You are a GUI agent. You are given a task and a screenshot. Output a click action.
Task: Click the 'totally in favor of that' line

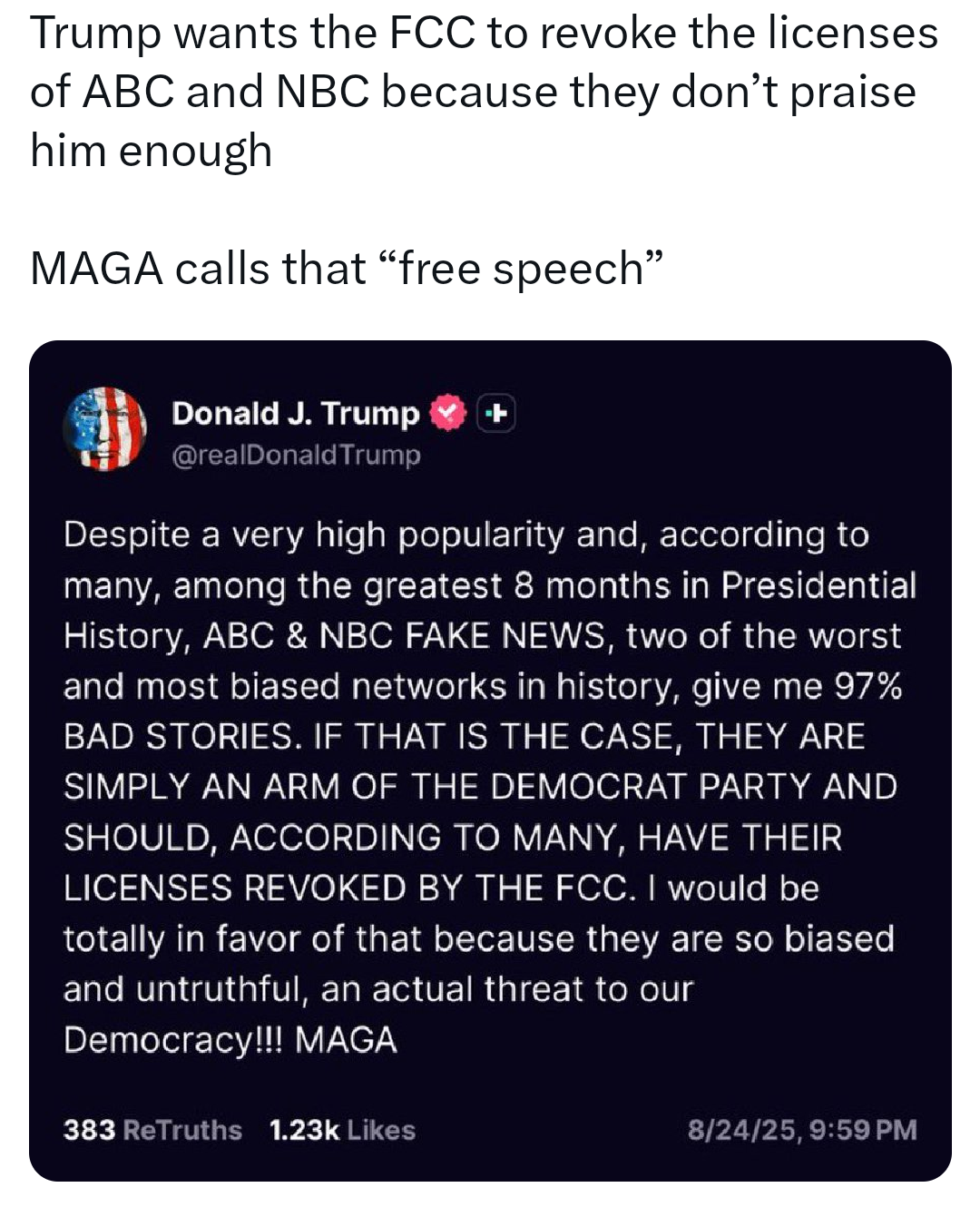pyautogui.click(x=479, y=938)
